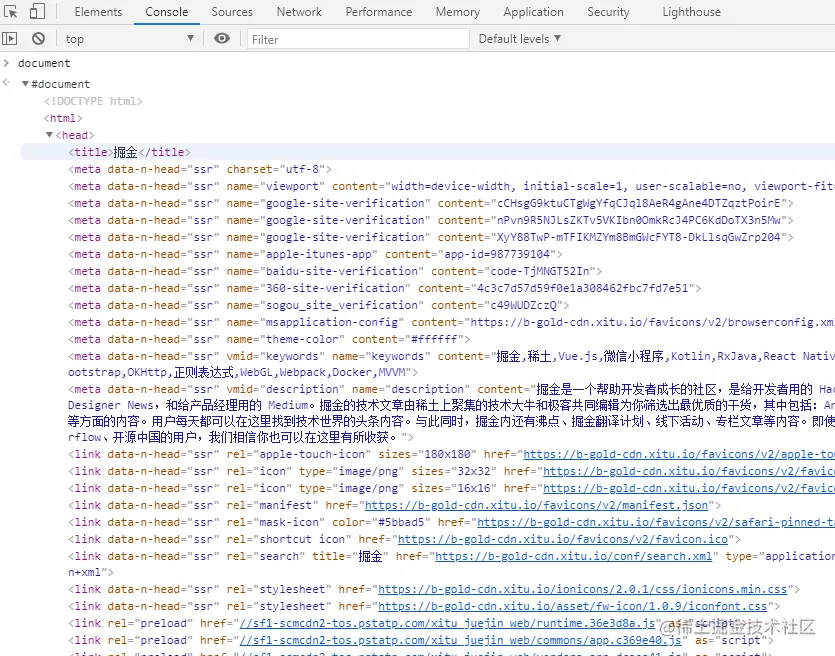Switch to the Elements tab
The width and height of the screenshot is (835, 656).
click(98, 12)
